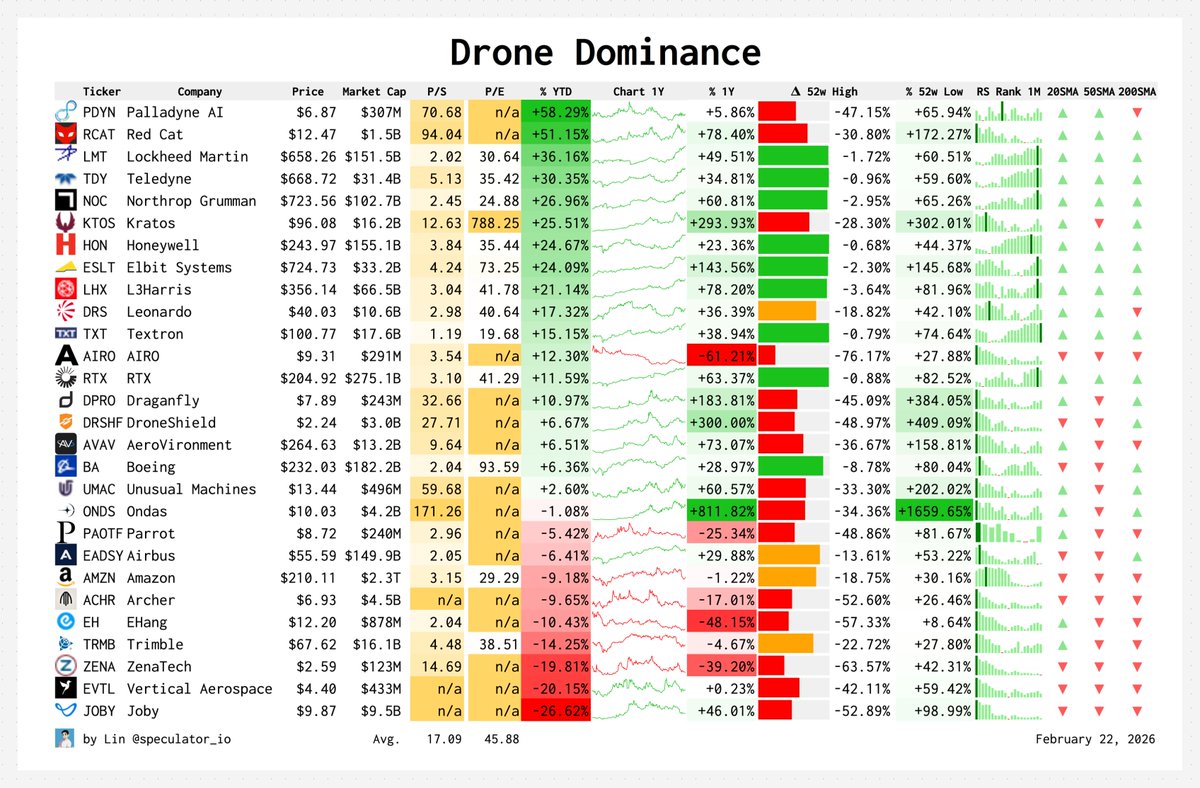This screenshot has width=1200, height=788.
Task: Click the EHang green 20SMA up arrow
Action: (x=1062, y=621)
